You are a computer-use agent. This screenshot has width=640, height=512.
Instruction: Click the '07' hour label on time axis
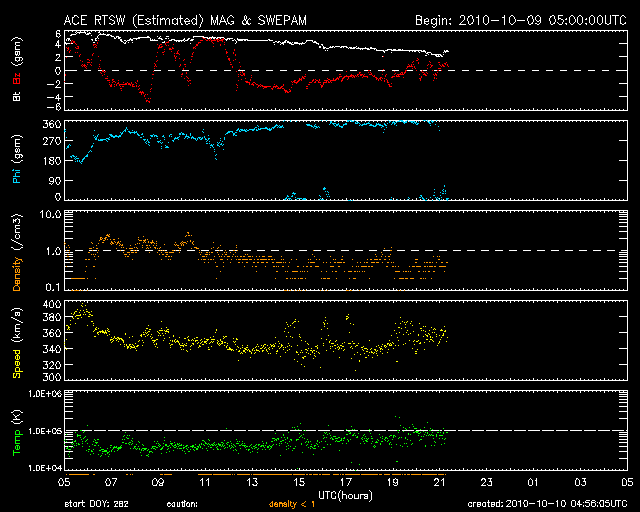(111, 483)
